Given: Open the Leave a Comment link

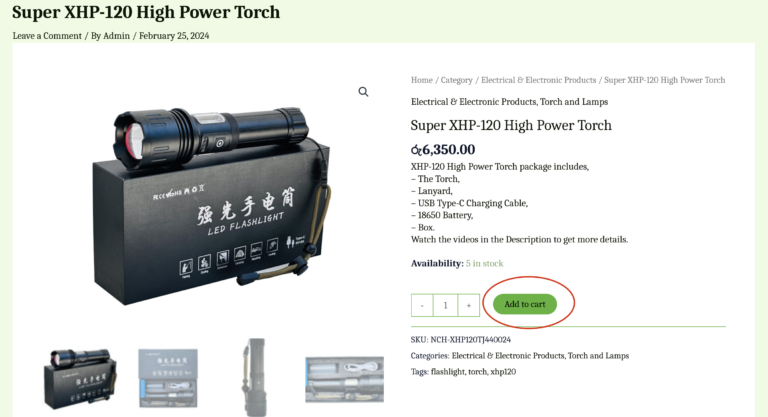Looking at the screenshot, I should [x=47, y=36].
